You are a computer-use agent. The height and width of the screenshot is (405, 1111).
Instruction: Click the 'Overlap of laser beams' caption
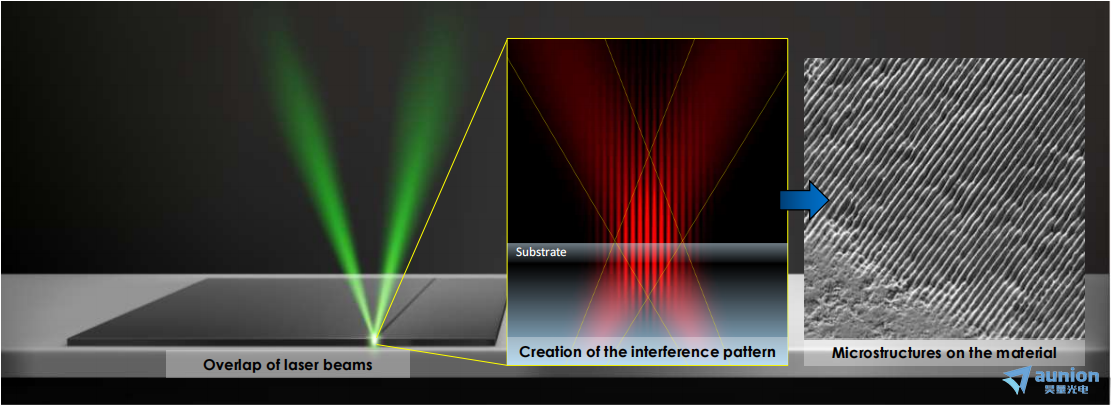click(288, 365)
